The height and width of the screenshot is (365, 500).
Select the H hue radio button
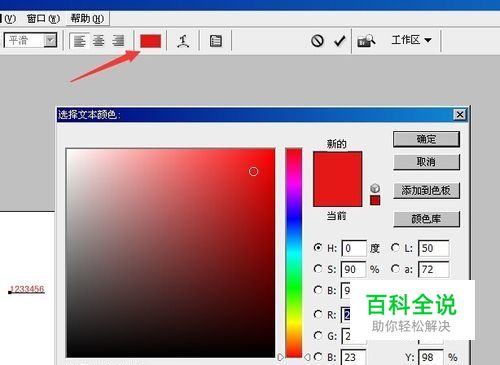click(318, 248)
